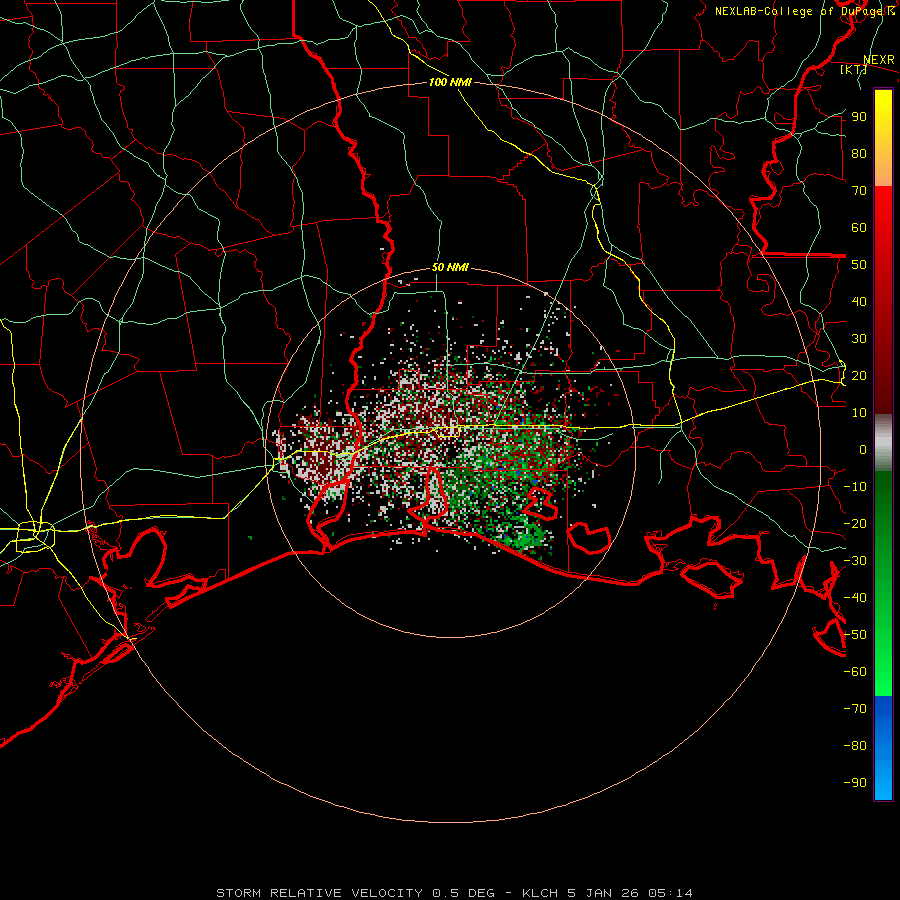The height and width of the screenshot is (900, 900).
Task: Click the positive 20 value on the scale
Action: [859, 376]
